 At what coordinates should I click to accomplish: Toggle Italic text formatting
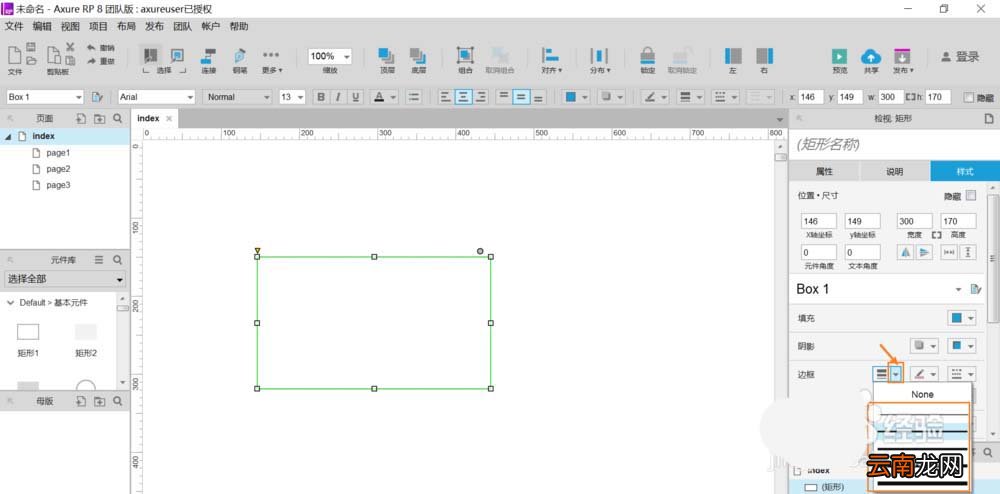(x=338, y=97)
